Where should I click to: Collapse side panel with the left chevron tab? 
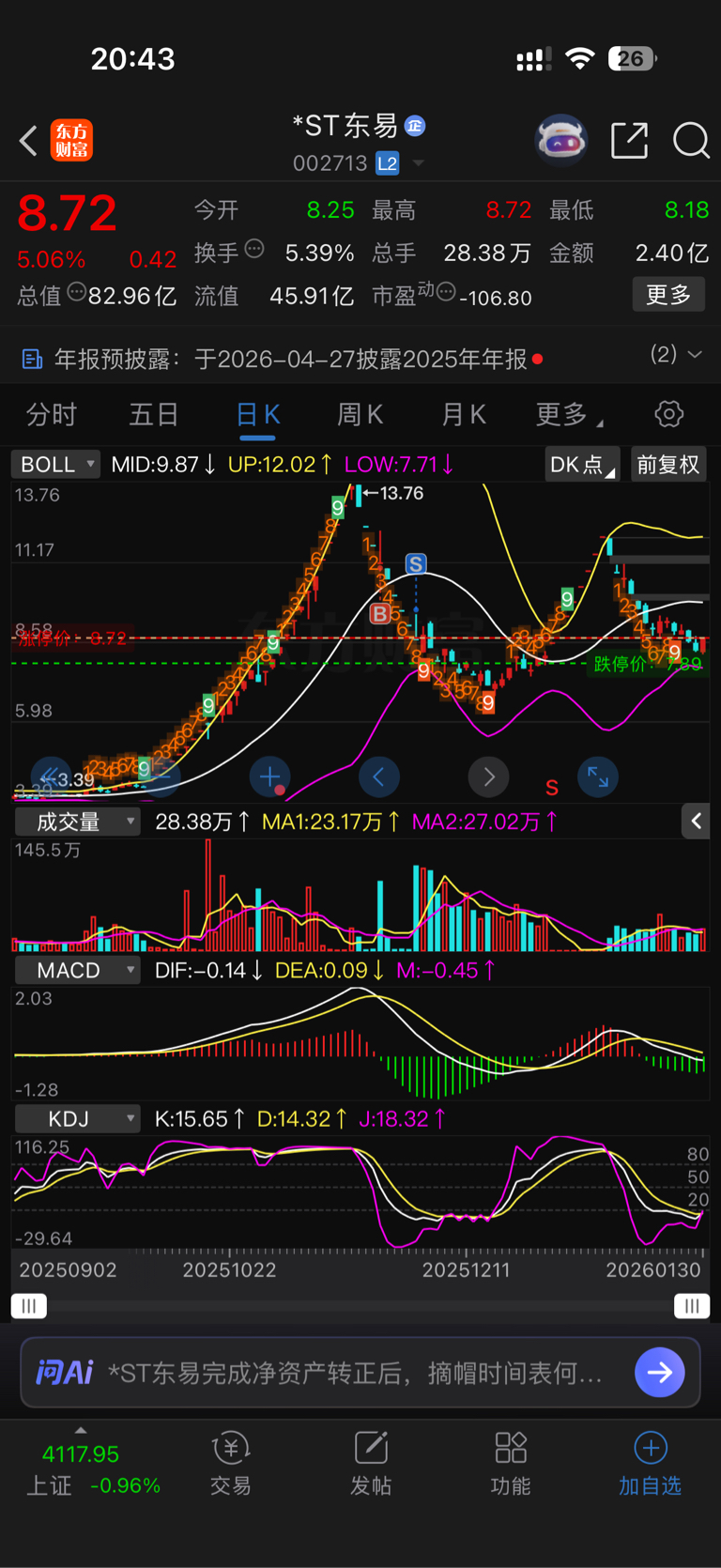point(696,822)
